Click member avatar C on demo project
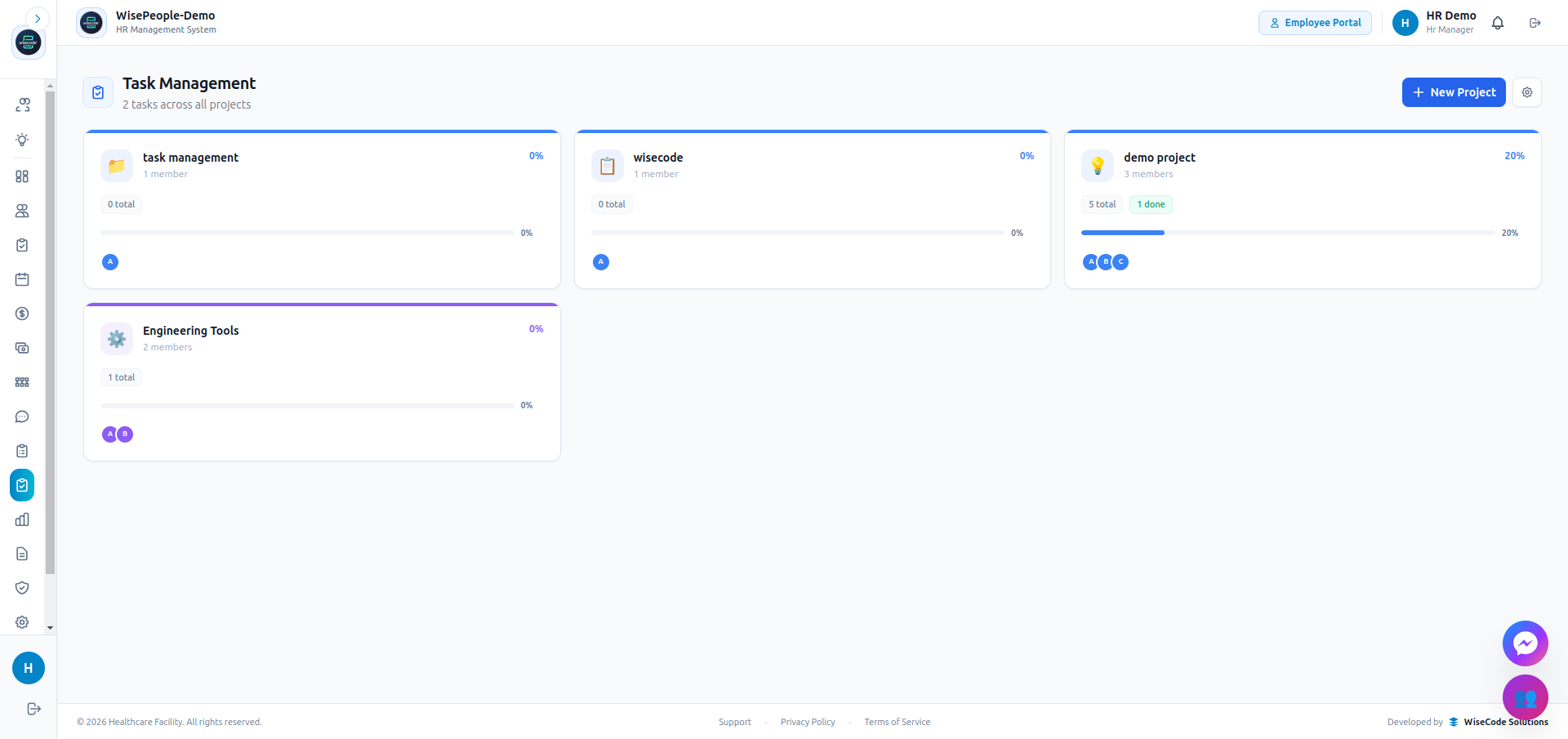The image size is (1568, 739). [x=1121, y=262]
